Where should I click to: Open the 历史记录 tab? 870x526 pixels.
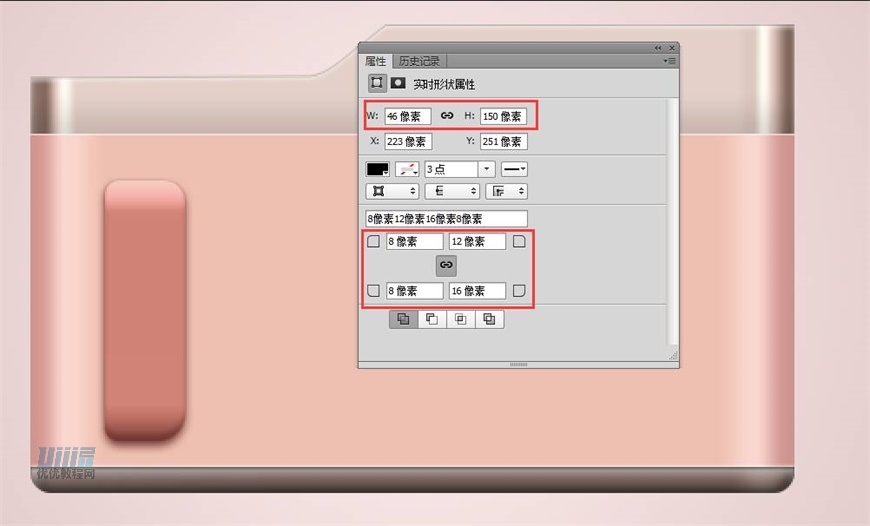click(x=419, y=61)
